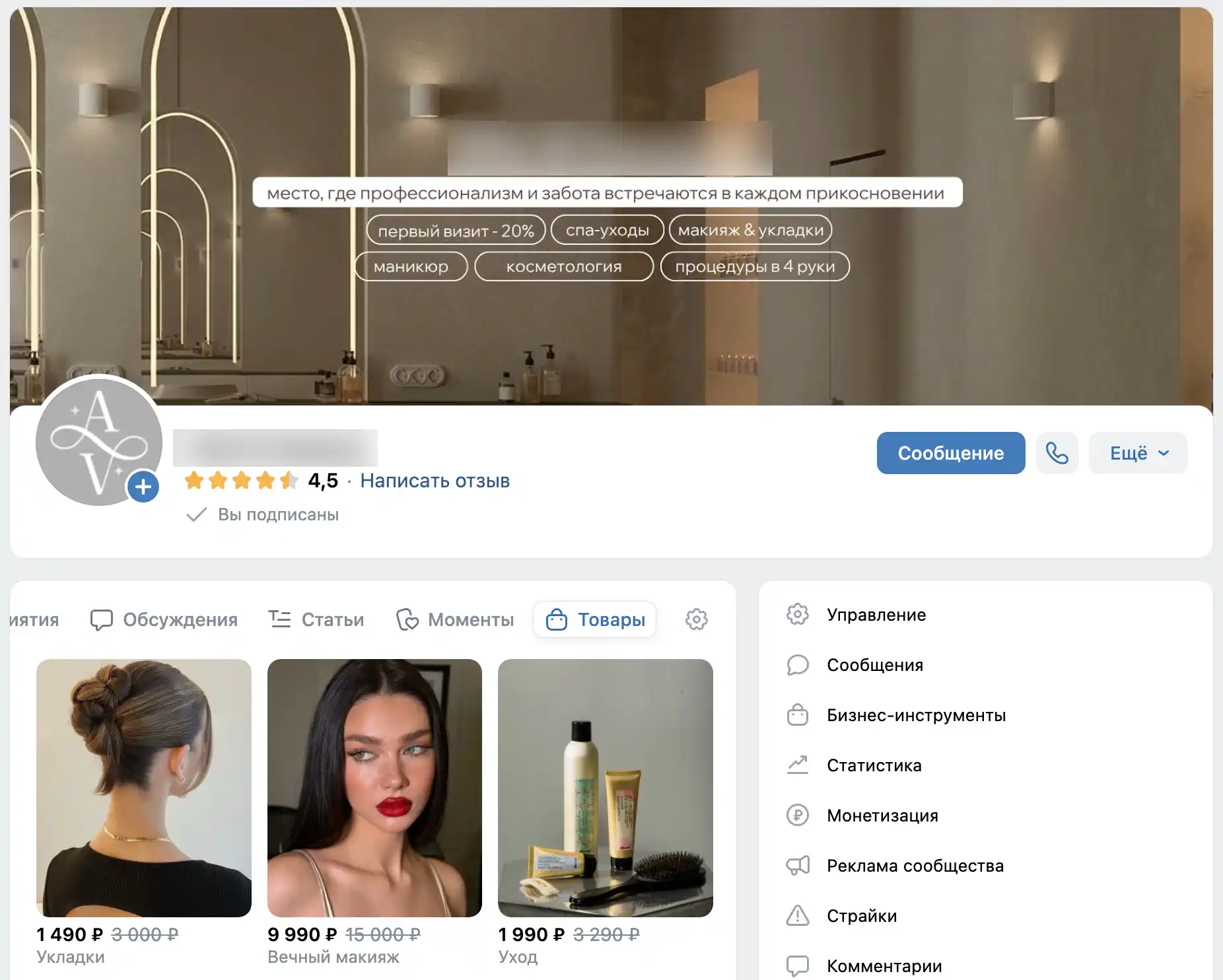Open the Укладки product photo
This screenshot has height=980, width=1223.
coord(144,788)
